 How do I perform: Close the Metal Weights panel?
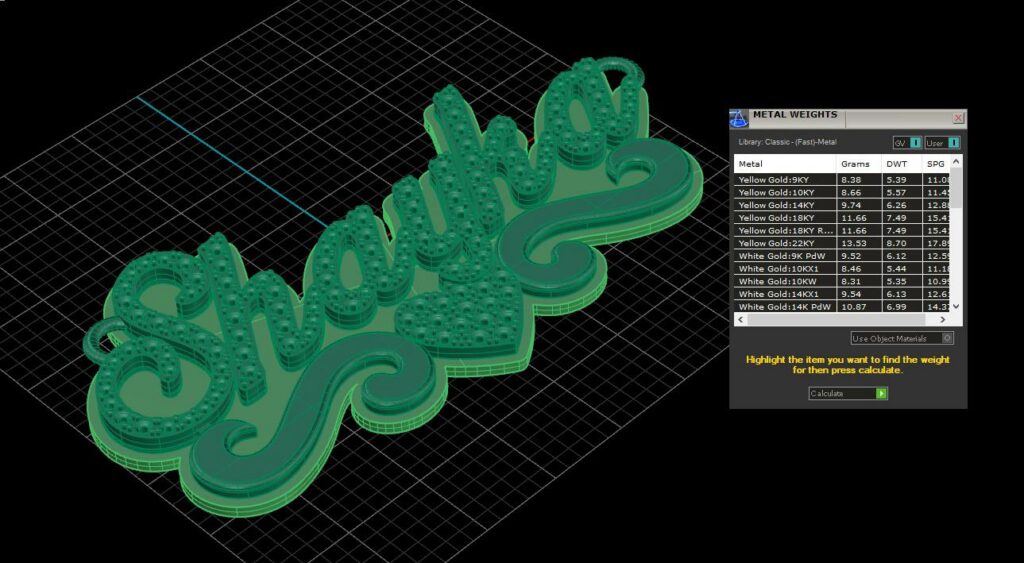pos(958,118)
